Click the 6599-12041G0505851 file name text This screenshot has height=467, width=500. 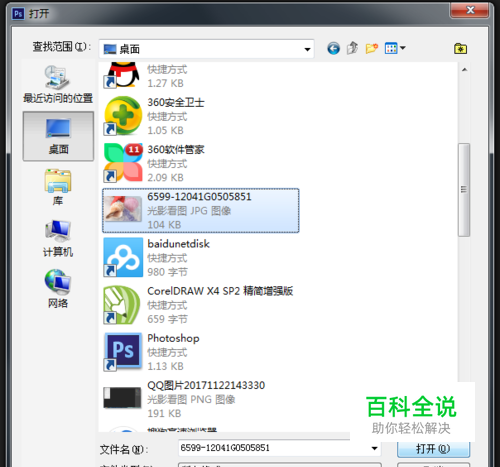[199, 197]
